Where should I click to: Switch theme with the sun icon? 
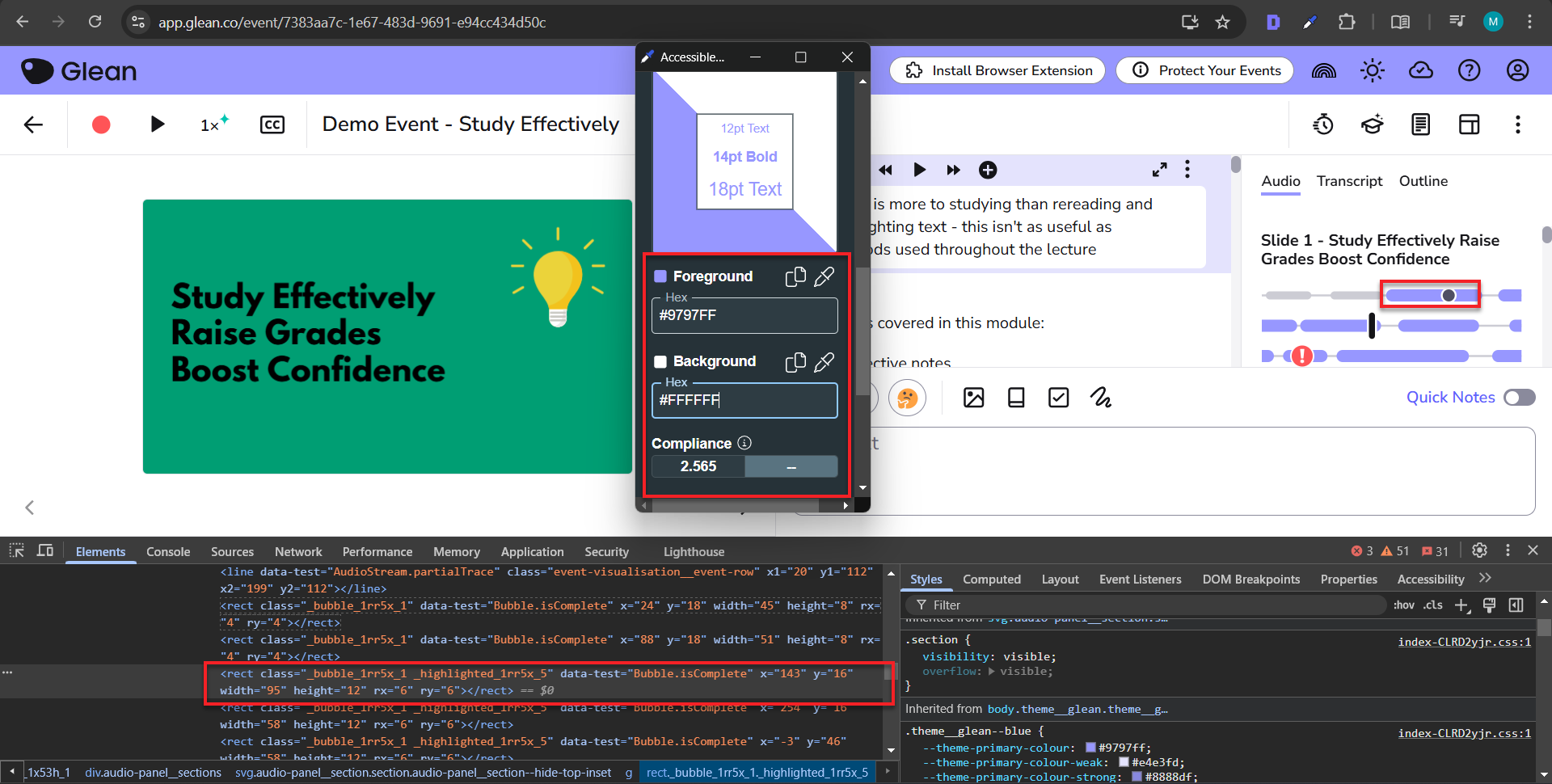pos(1372,71)
